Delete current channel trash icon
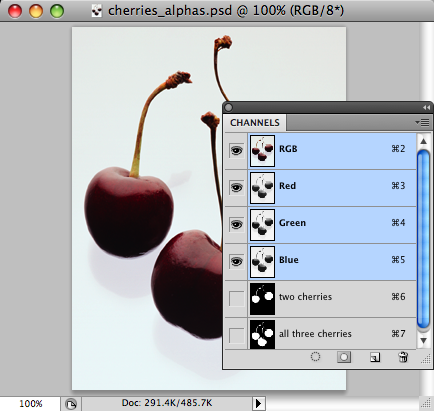Image resolution: width=434 pixels, height=411 pixels. (x=403, y=357)
